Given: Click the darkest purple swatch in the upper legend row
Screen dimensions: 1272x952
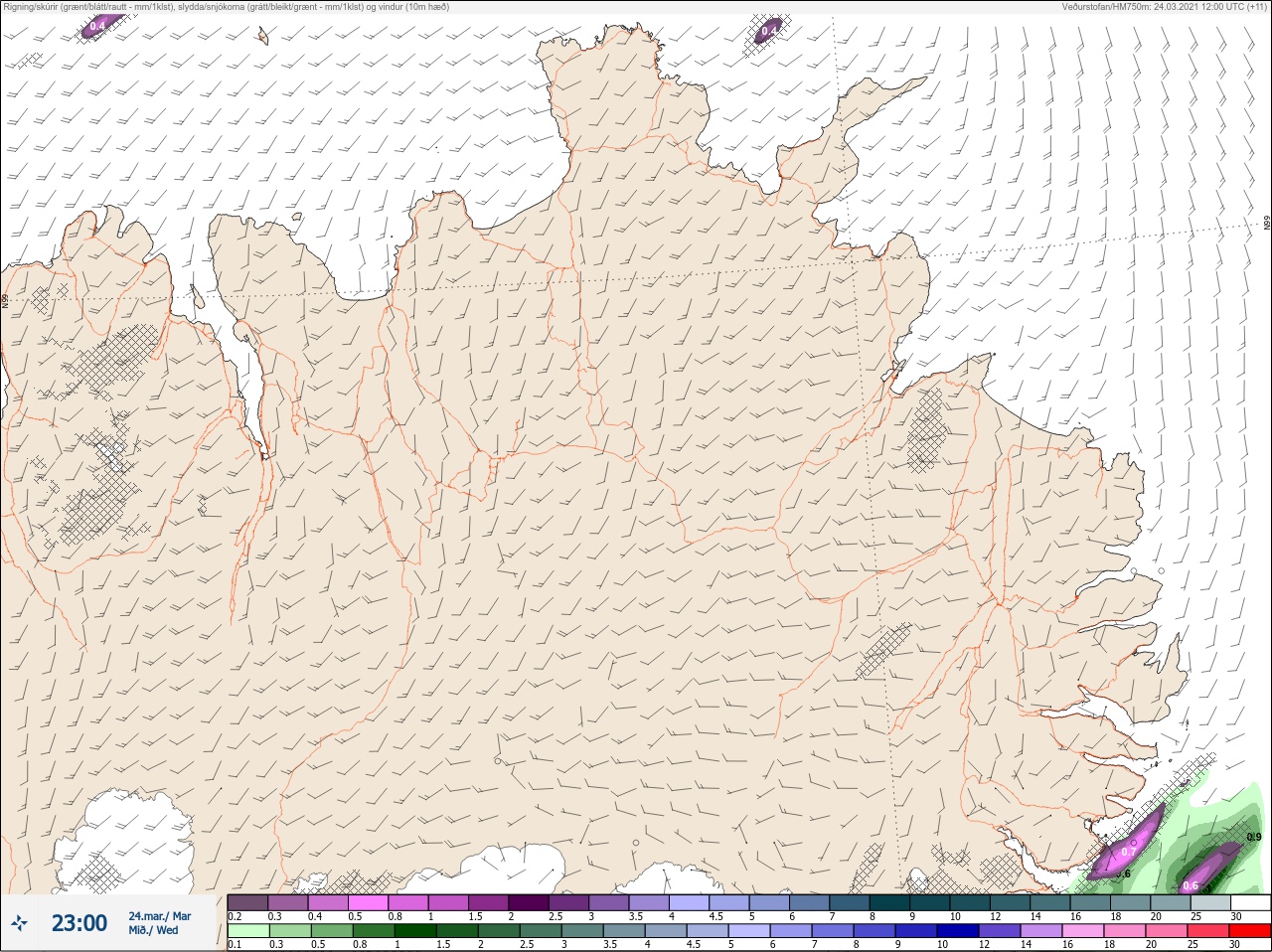Looking at the screenshot, I should [x=529, y=902].
